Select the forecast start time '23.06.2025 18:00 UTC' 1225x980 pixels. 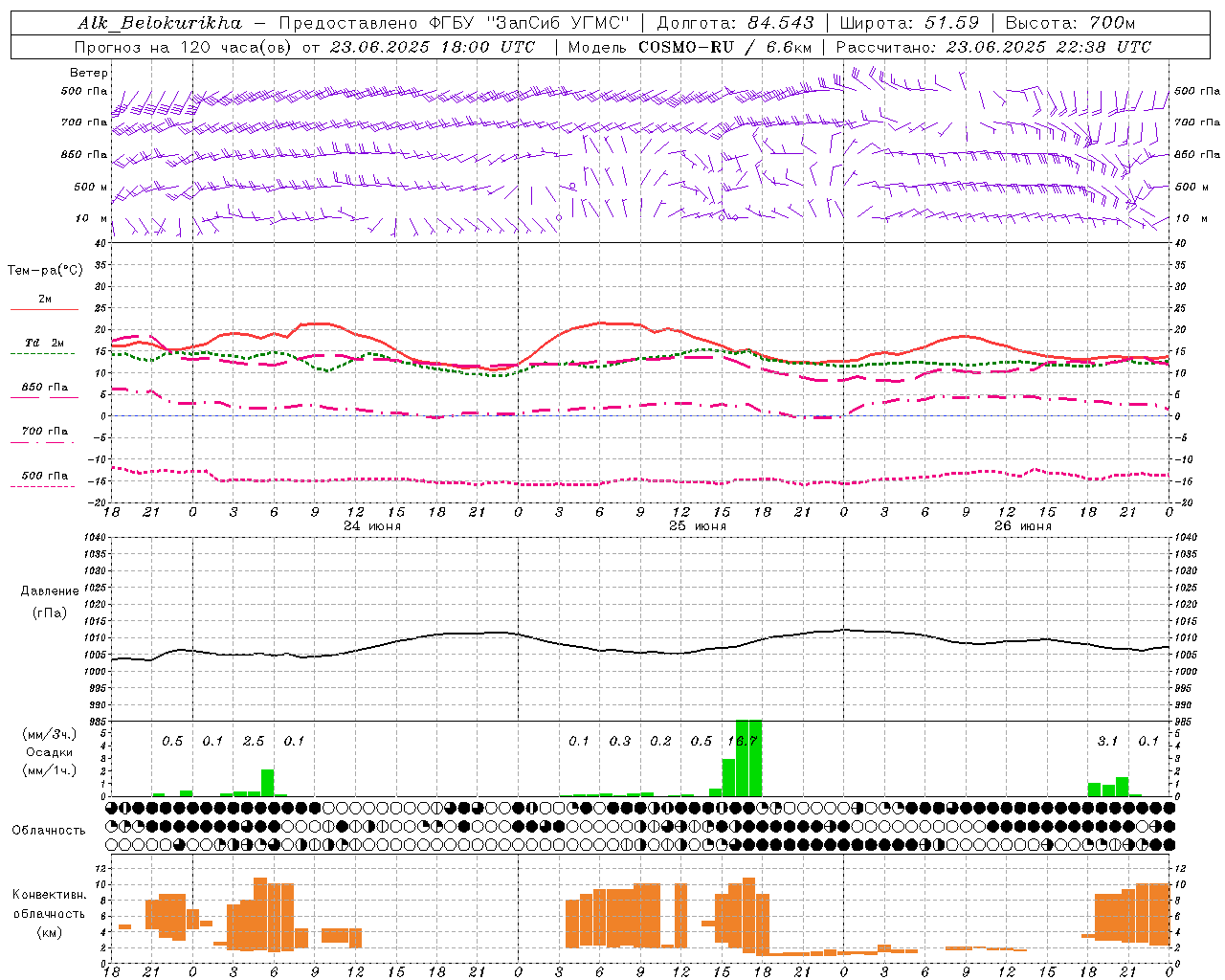pyautogui.click(x=432, y=47)
